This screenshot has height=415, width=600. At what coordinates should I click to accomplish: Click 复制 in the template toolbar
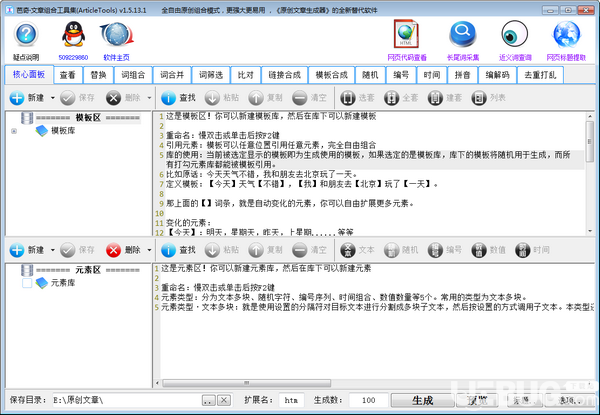[266, 98]
